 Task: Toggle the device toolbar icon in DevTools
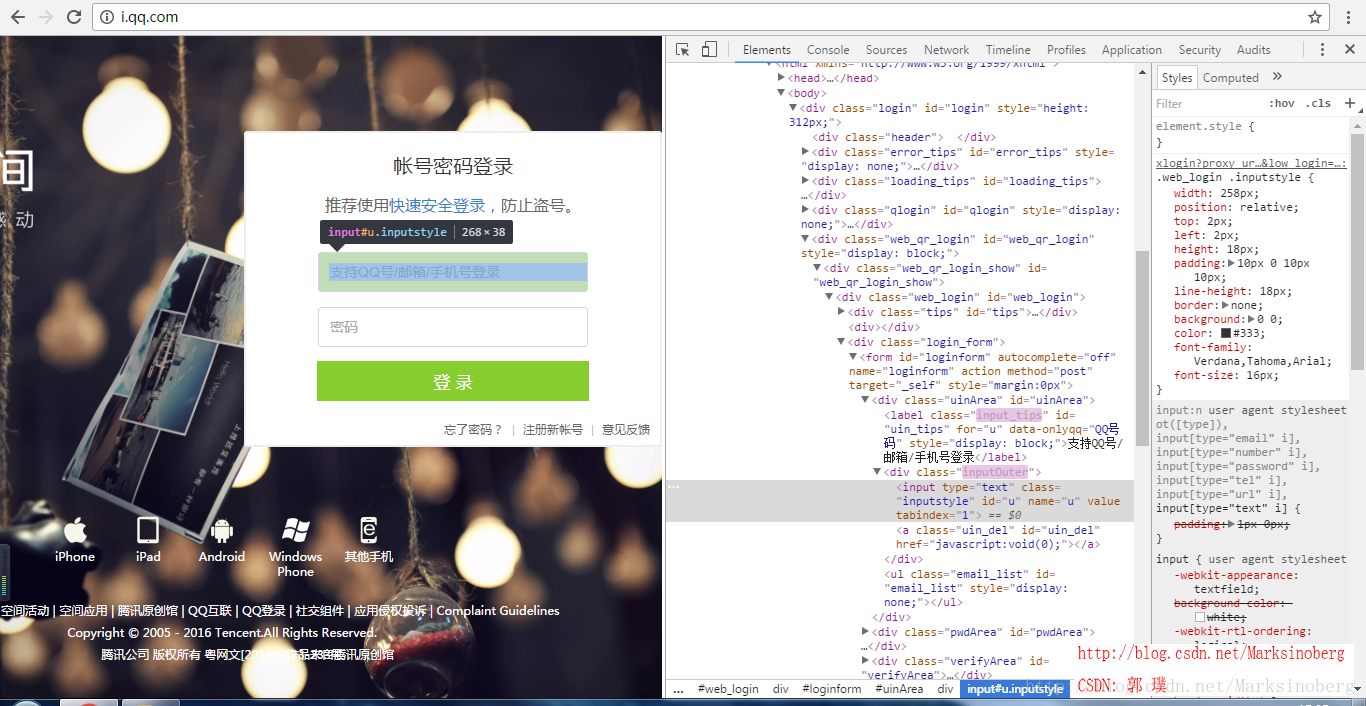(709, 49)
